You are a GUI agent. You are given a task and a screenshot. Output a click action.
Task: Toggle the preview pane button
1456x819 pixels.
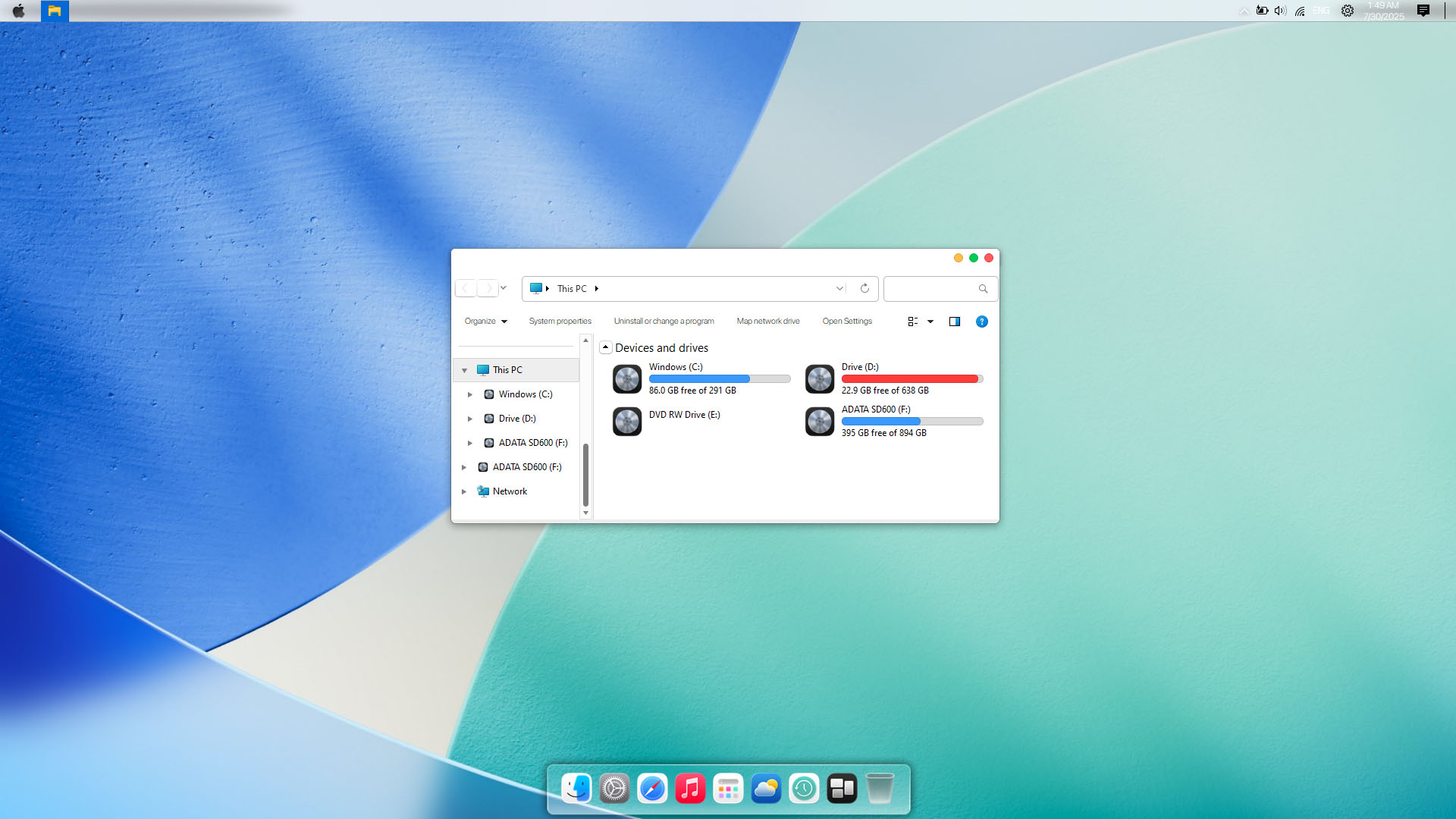pos(955,322)
